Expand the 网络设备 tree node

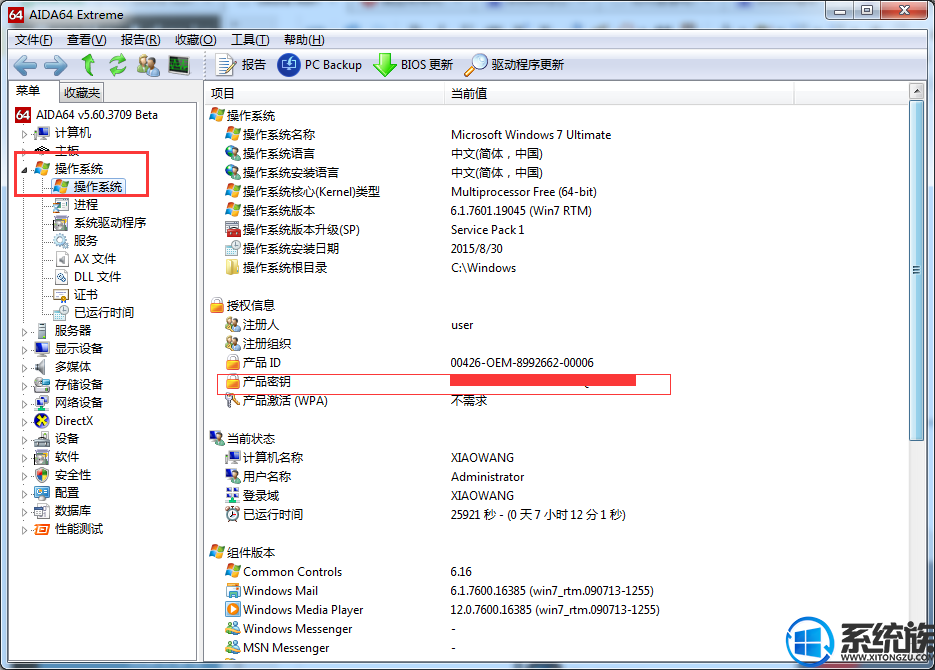24,404
